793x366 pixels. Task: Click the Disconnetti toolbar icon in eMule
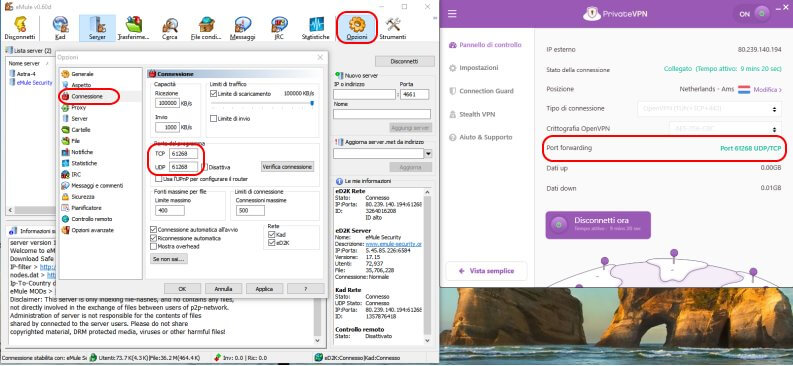pyautogui.click(x=20, y=28)
